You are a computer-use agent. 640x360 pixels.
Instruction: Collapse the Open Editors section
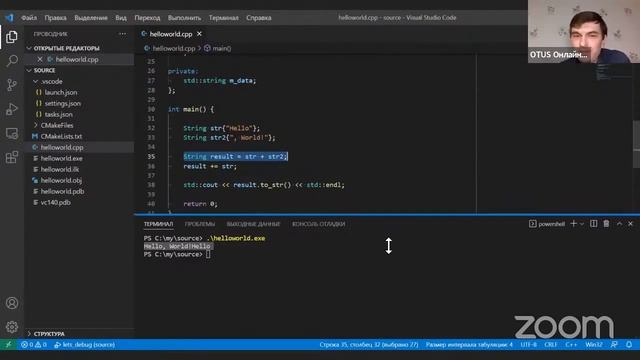coord(29,48)
